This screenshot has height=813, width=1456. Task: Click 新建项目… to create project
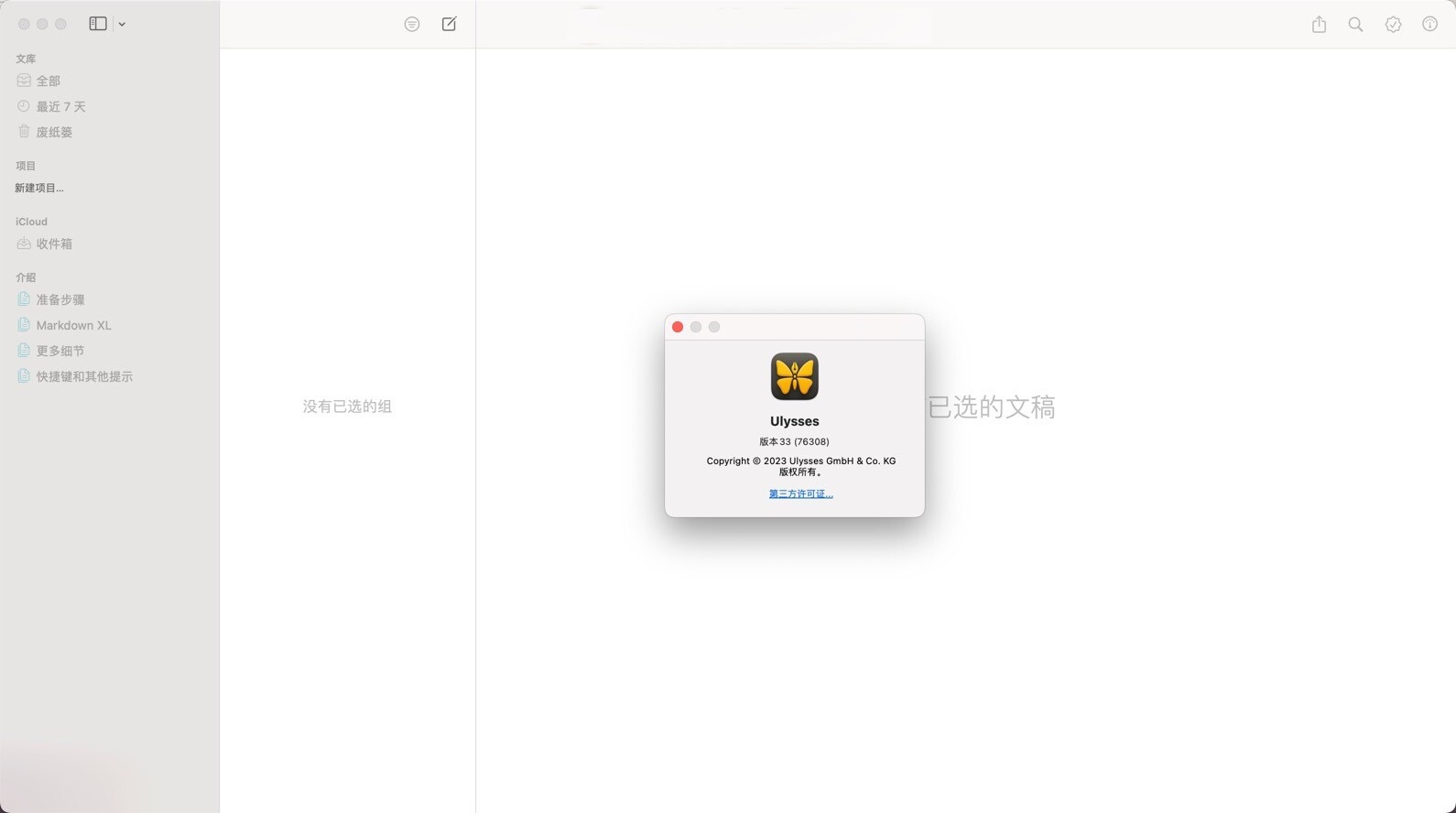pos(39,188)
